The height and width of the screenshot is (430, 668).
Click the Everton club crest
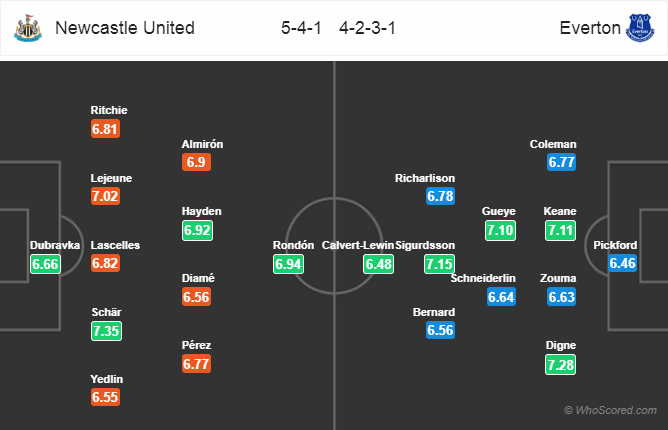(639, 29)
